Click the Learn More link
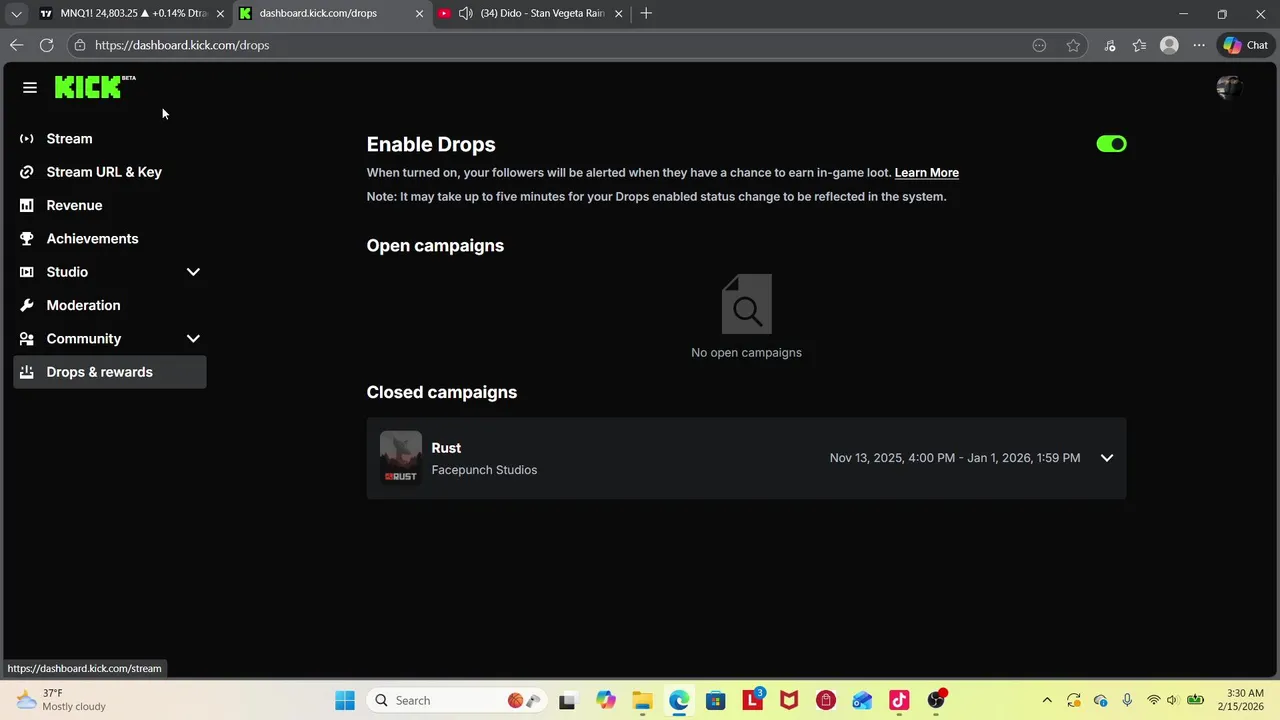 click(x=926, y=173)
